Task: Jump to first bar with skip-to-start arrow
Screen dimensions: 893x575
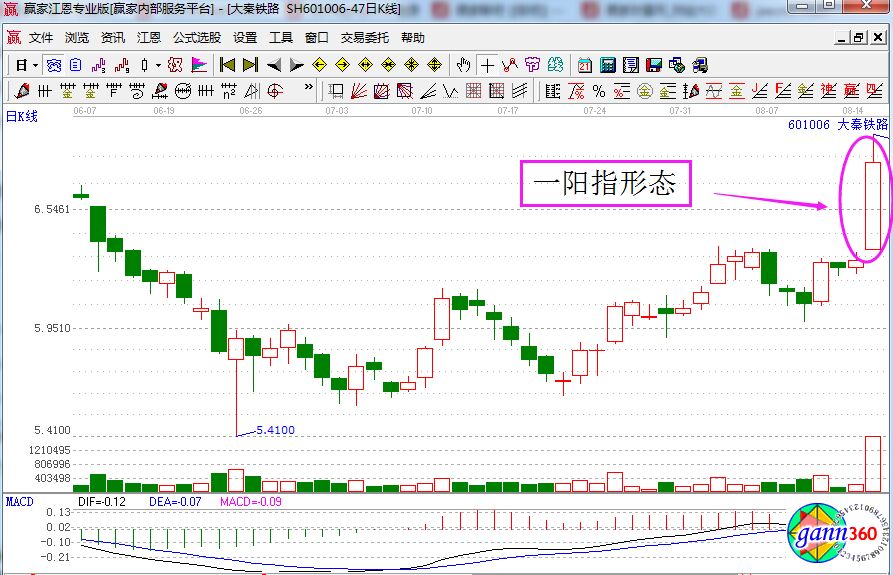Action: coord(227,65)
